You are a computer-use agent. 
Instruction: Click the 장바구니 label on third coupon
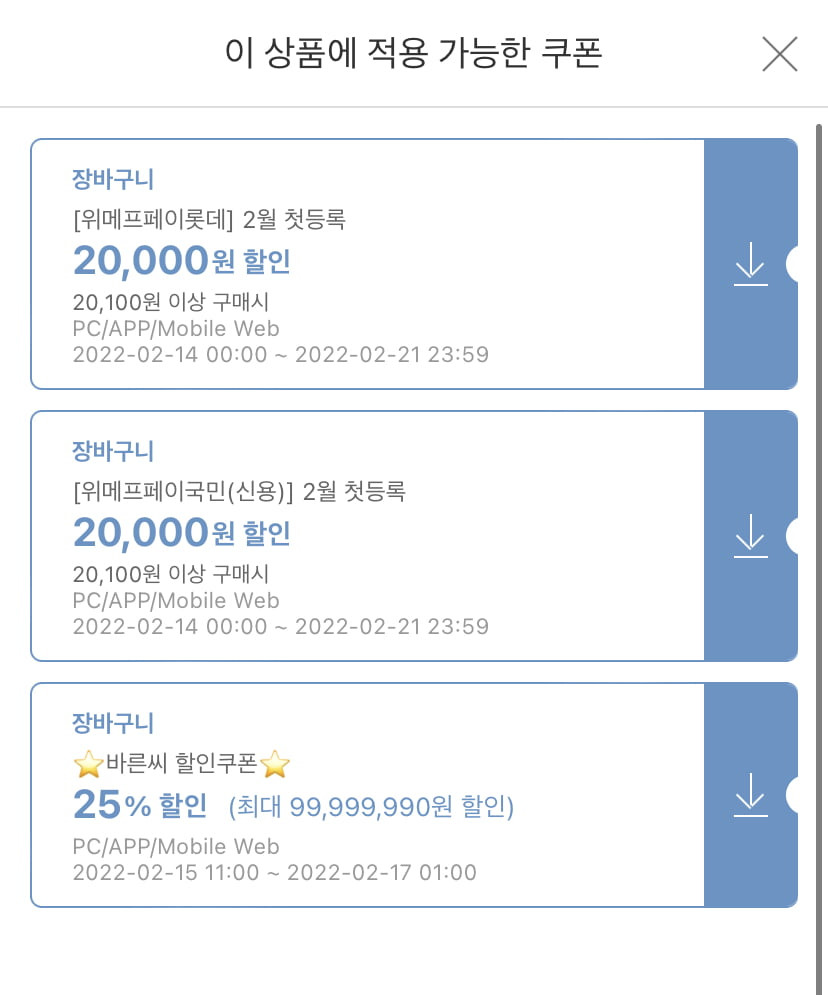coord(113,723)
